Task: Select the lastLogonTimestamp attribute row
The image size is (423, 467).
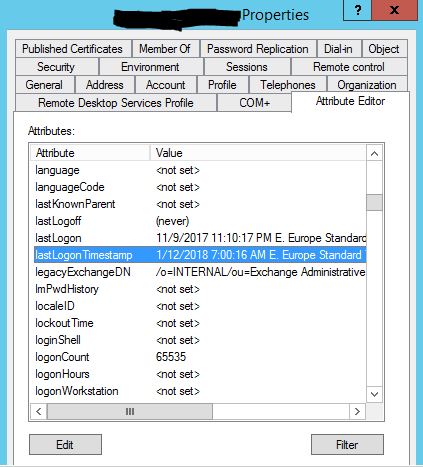Action: pyautogui.click(x=199, y=255)
